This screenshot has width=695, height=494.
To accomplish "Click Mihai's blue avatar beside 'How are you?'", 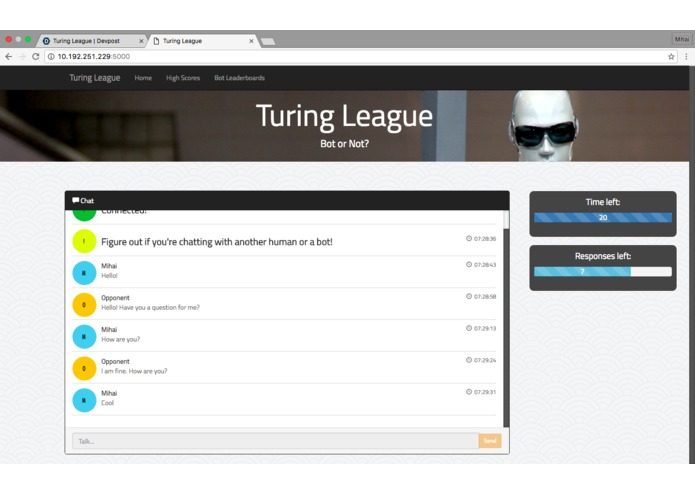I will [x=84, y=336].
